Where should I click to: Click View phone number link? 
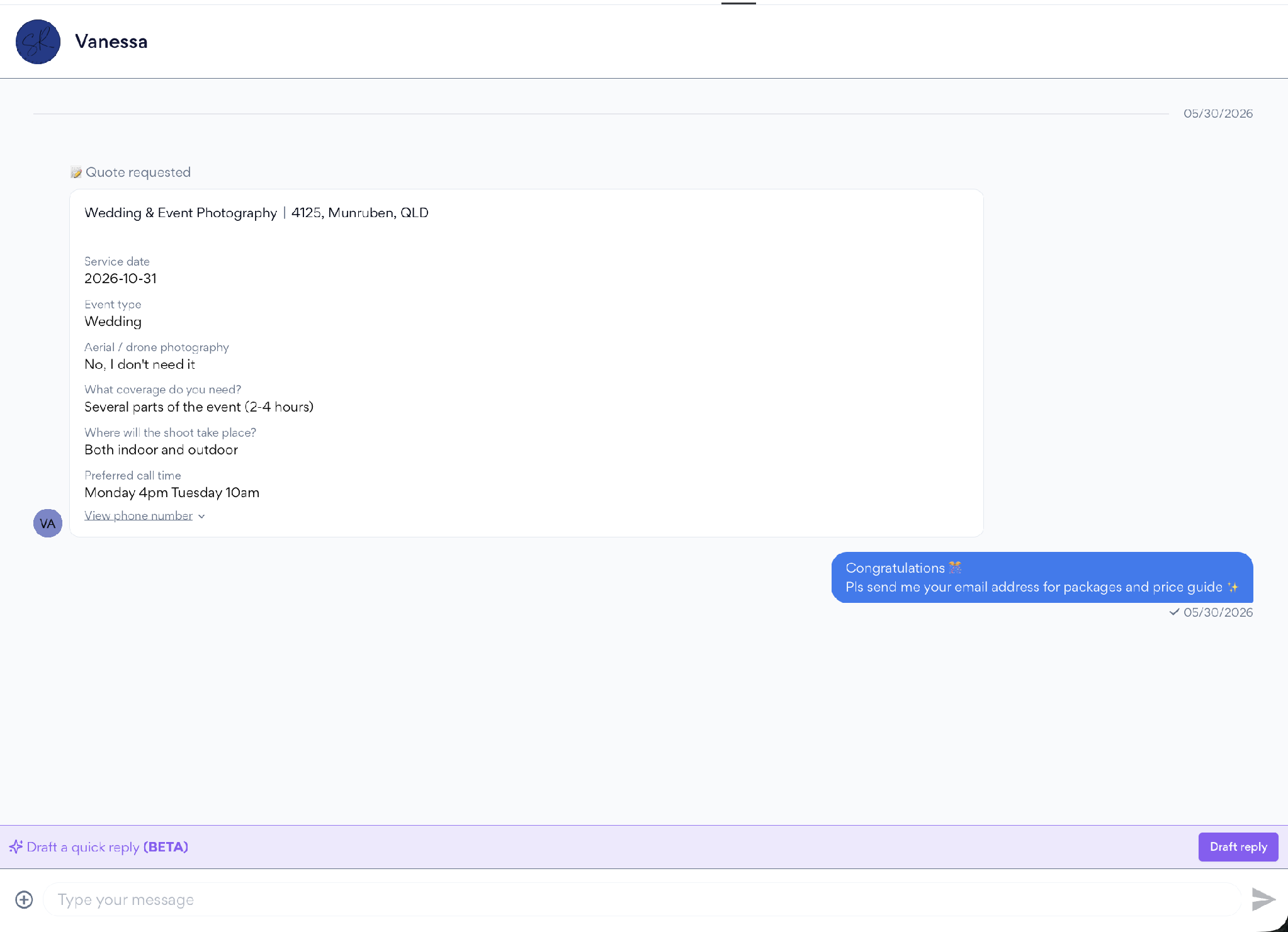coord(138,515)
